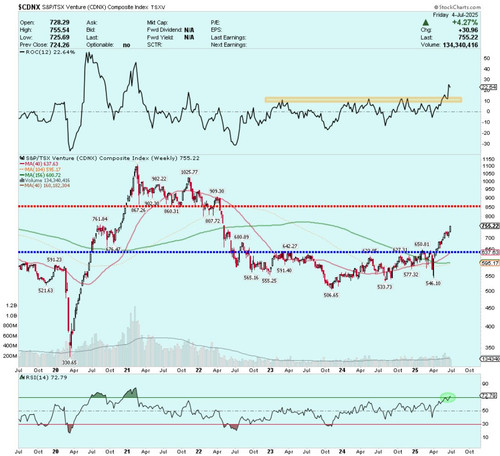Click the Next Earnings label
Viewport: 500px width, 456px height.
coord(229,45)
